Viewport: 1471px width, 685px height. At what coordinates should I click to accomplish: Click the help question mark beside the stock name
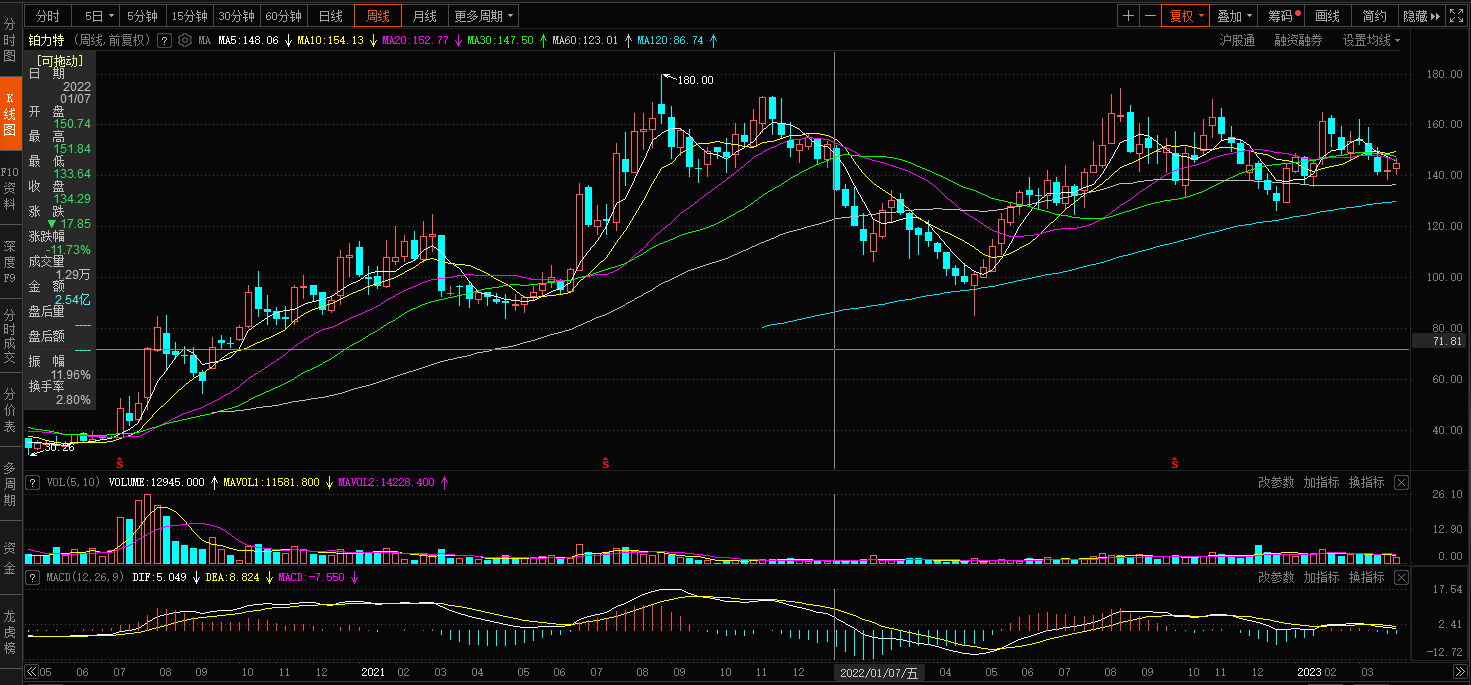[x=164, y=40]
